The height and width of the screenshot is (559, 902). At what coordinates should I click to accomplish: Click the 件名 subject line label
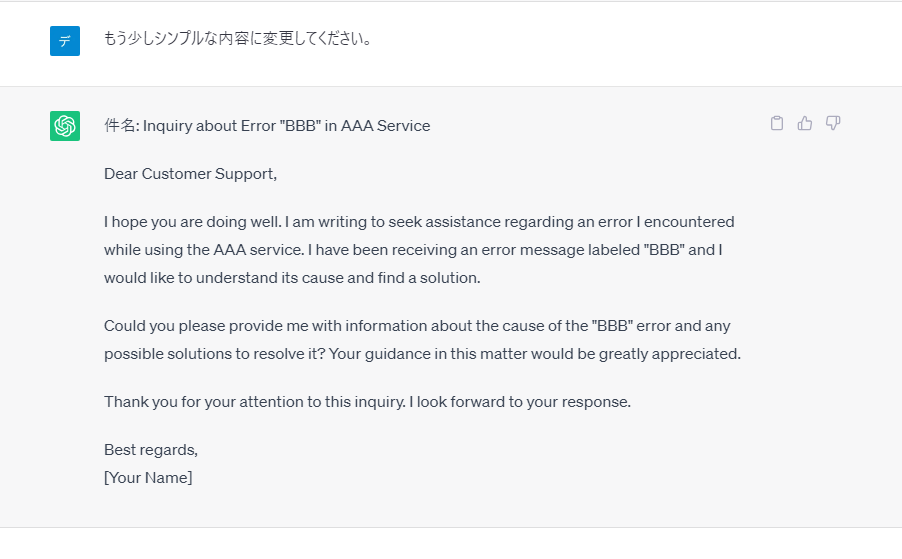pyautogui.click(x=121, y=125)
